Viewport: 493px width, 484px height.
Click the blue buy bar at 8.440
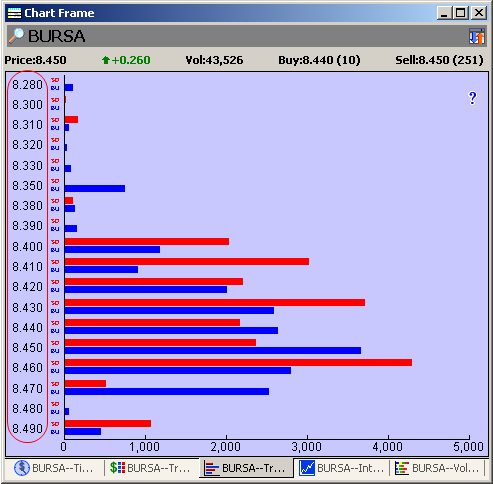pyautogui.click(x=171, y=330)
